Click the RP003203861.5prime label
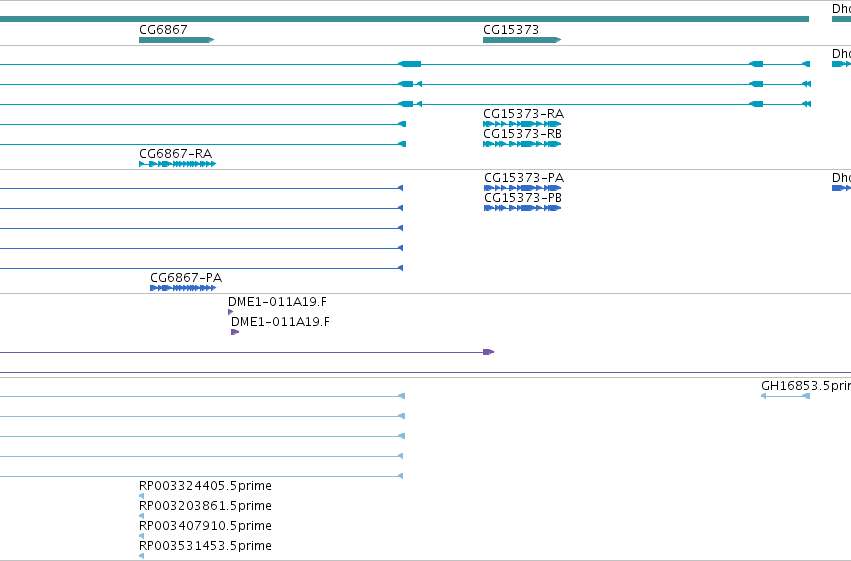 tap(205, 506)
